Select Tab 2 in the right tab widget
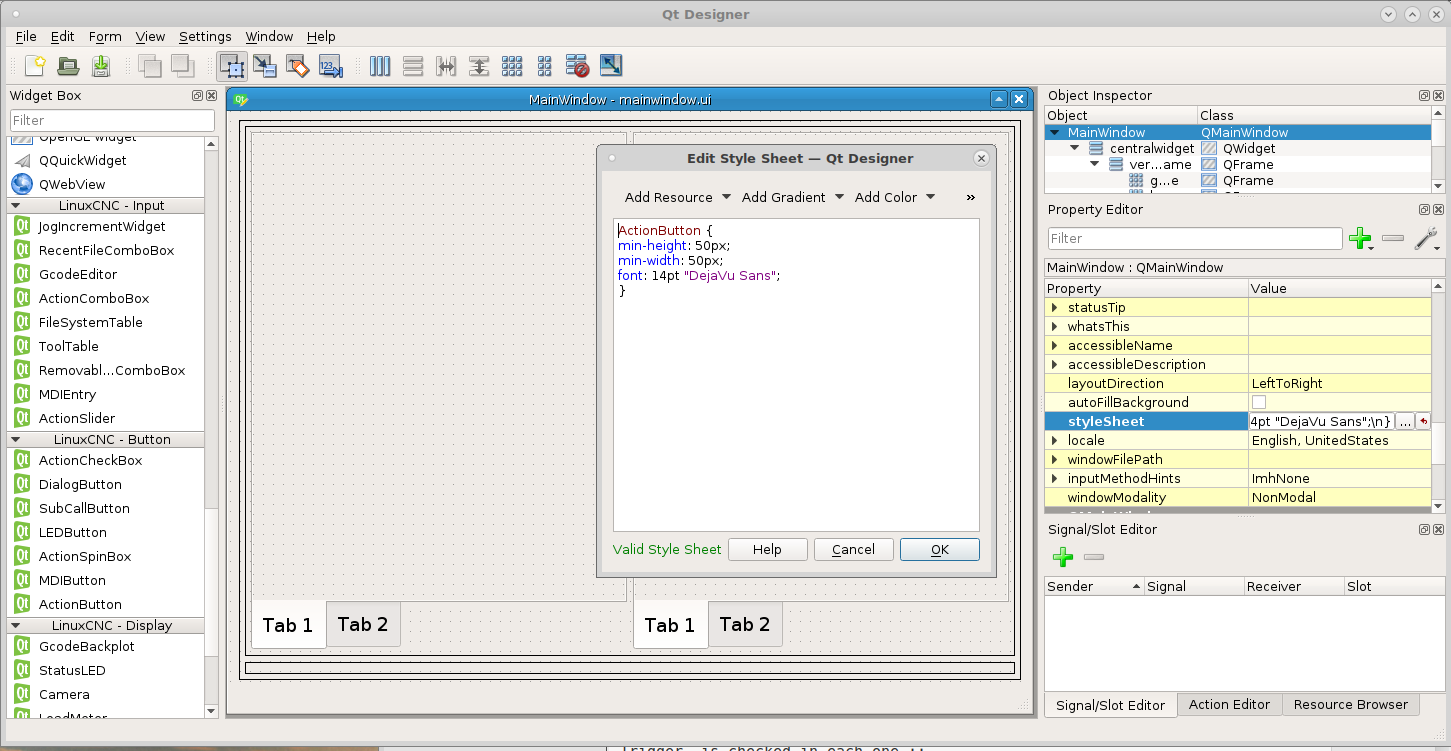 [745, 624]
